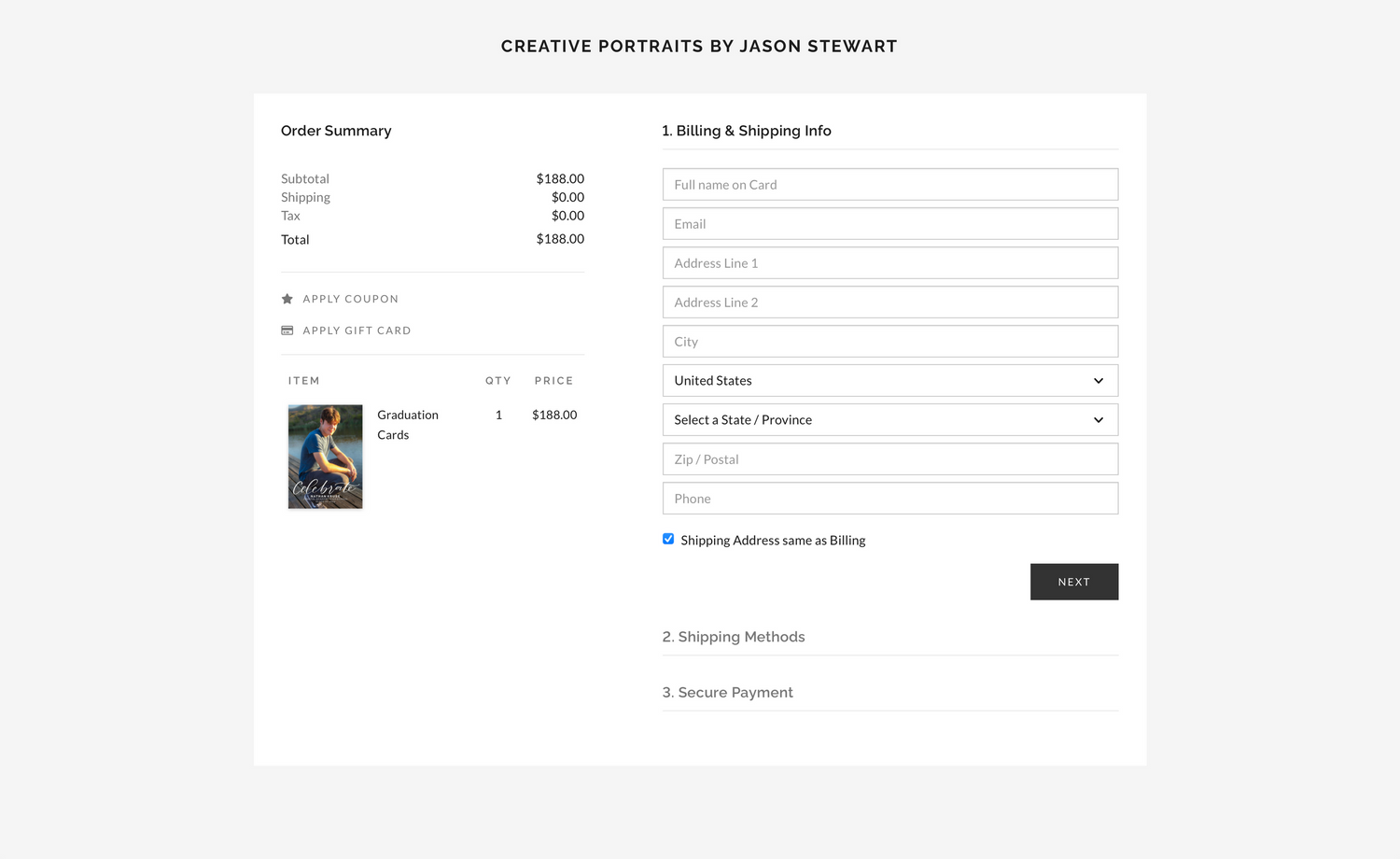Expand the Secure Payment section
The width and height of the screenshot is (1400, 859).
click(728, 693)
